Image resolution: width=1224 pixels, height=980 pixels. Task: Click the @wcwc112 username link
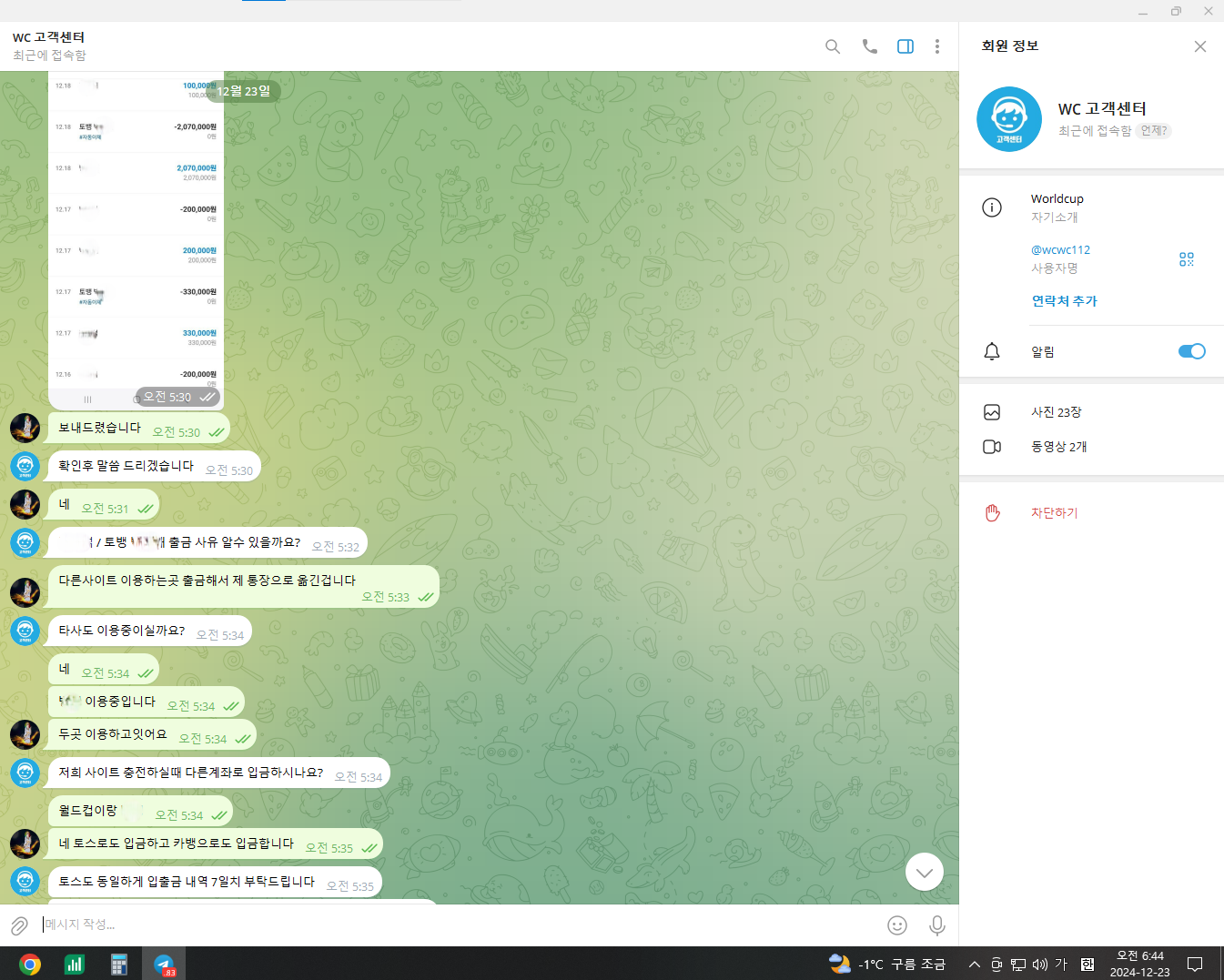[x=1059, y=249]
